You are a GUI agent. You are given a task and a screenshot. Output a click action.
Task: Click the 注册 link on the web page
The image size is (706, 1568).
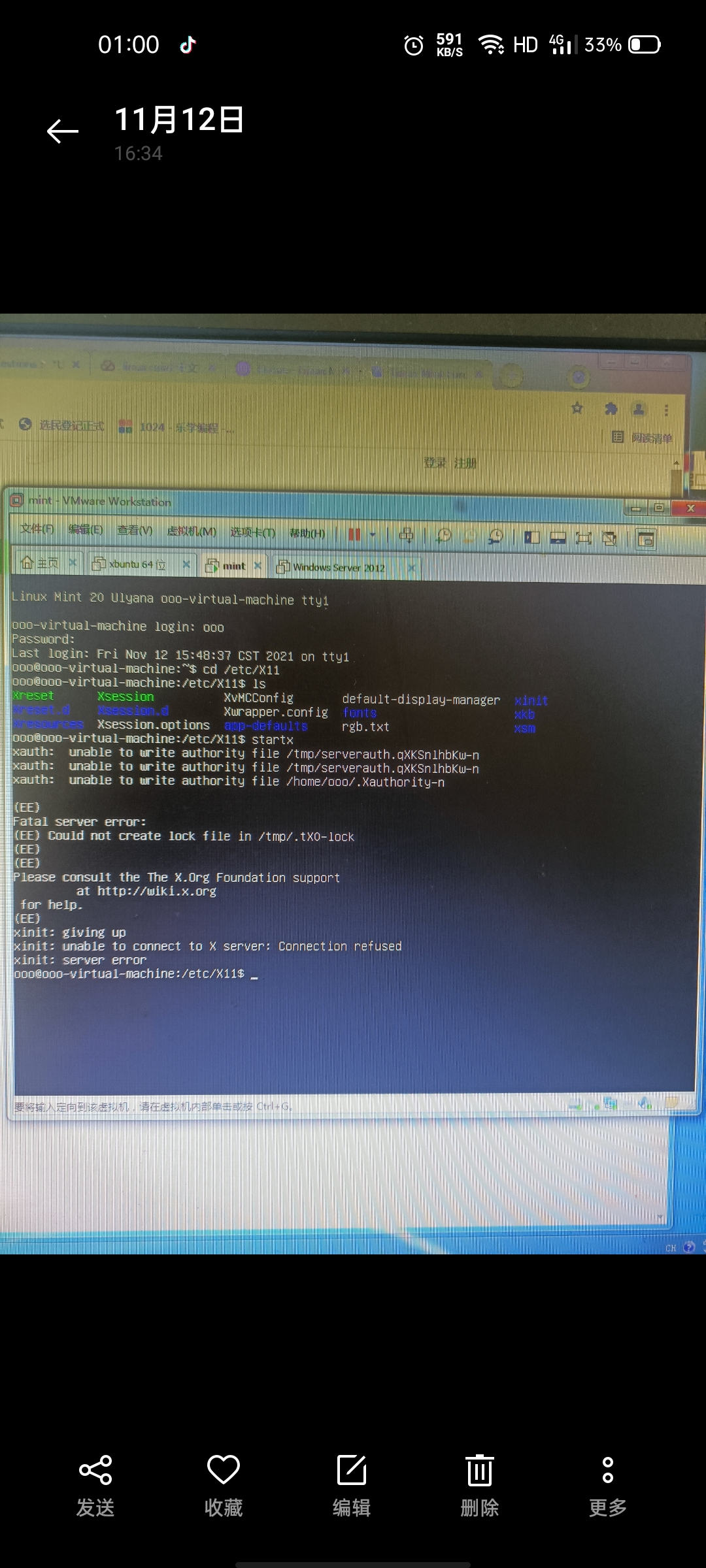click(465, 463)
